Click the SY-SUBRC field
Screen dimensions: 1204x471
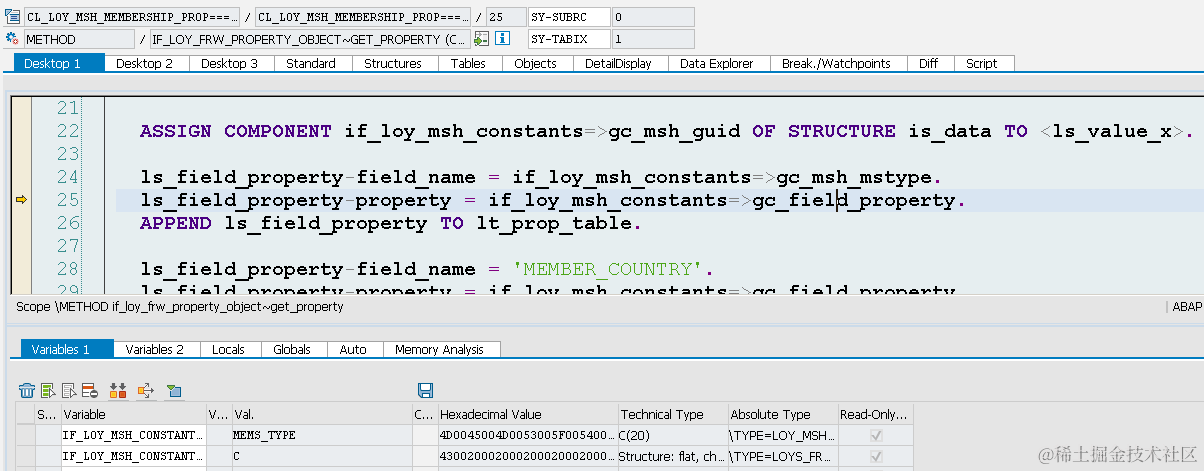point(569,17)
